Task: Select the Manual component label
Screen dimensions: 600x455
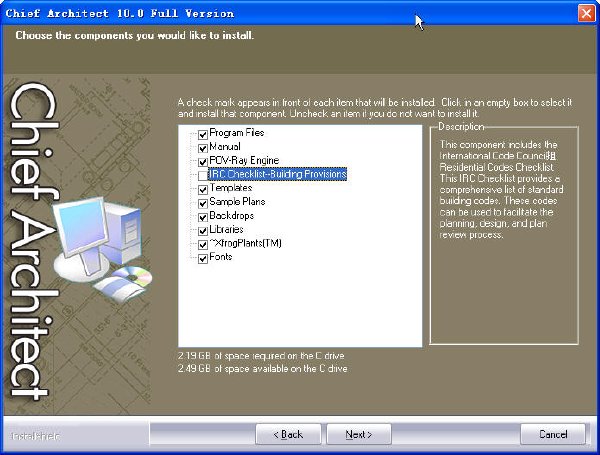Action: pos(225,147)
